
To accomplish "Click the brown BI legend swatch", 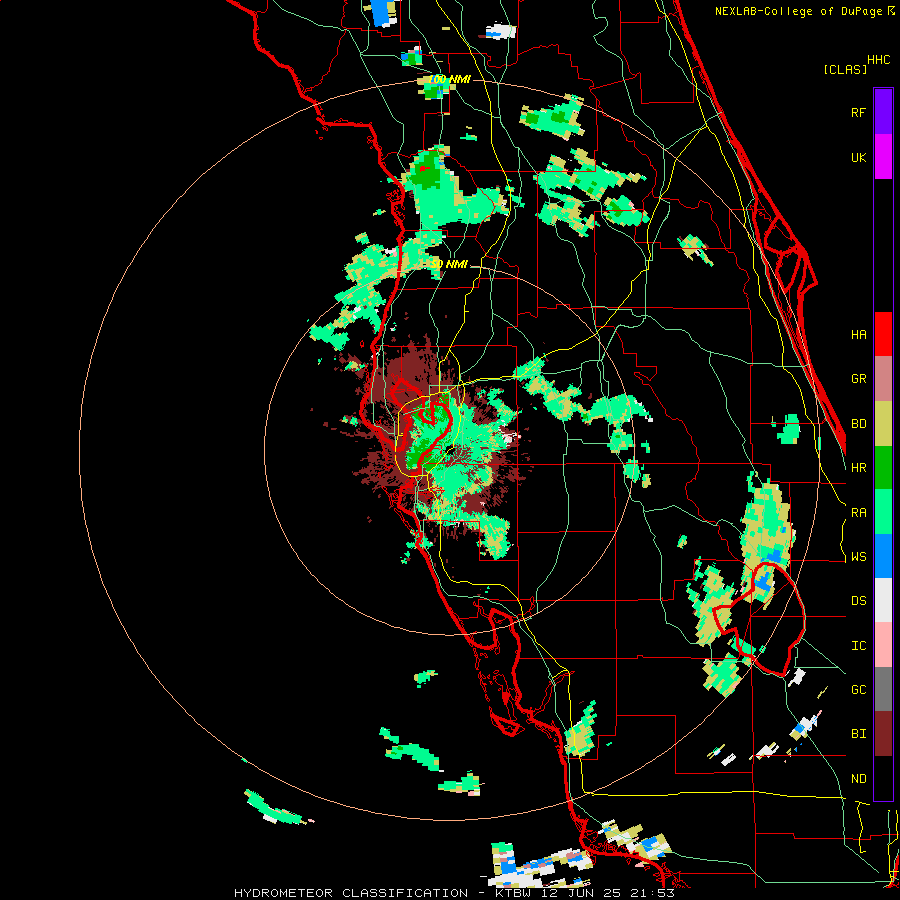I will 883,734.
